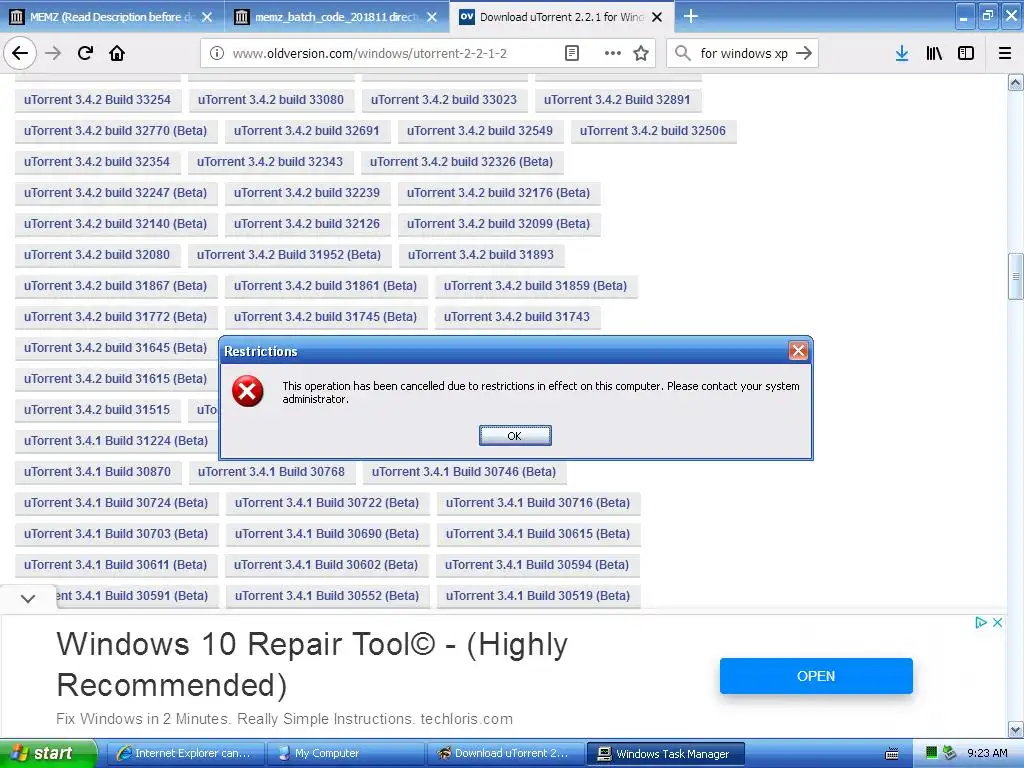Collapse the ad with chevron toggle
Image resolution: width=1024 pixels, height=768 pixels.
[28, 598]
